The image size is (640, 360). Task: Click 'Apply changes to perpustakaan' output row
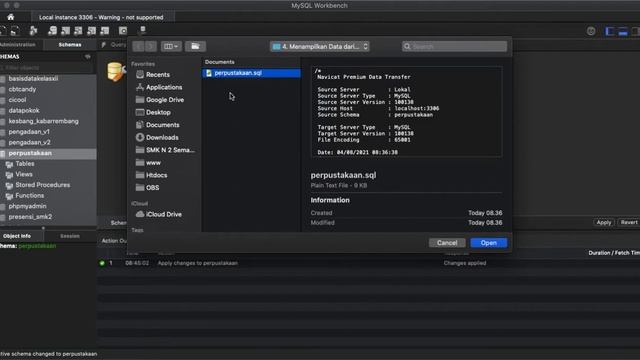coord(198,263)
